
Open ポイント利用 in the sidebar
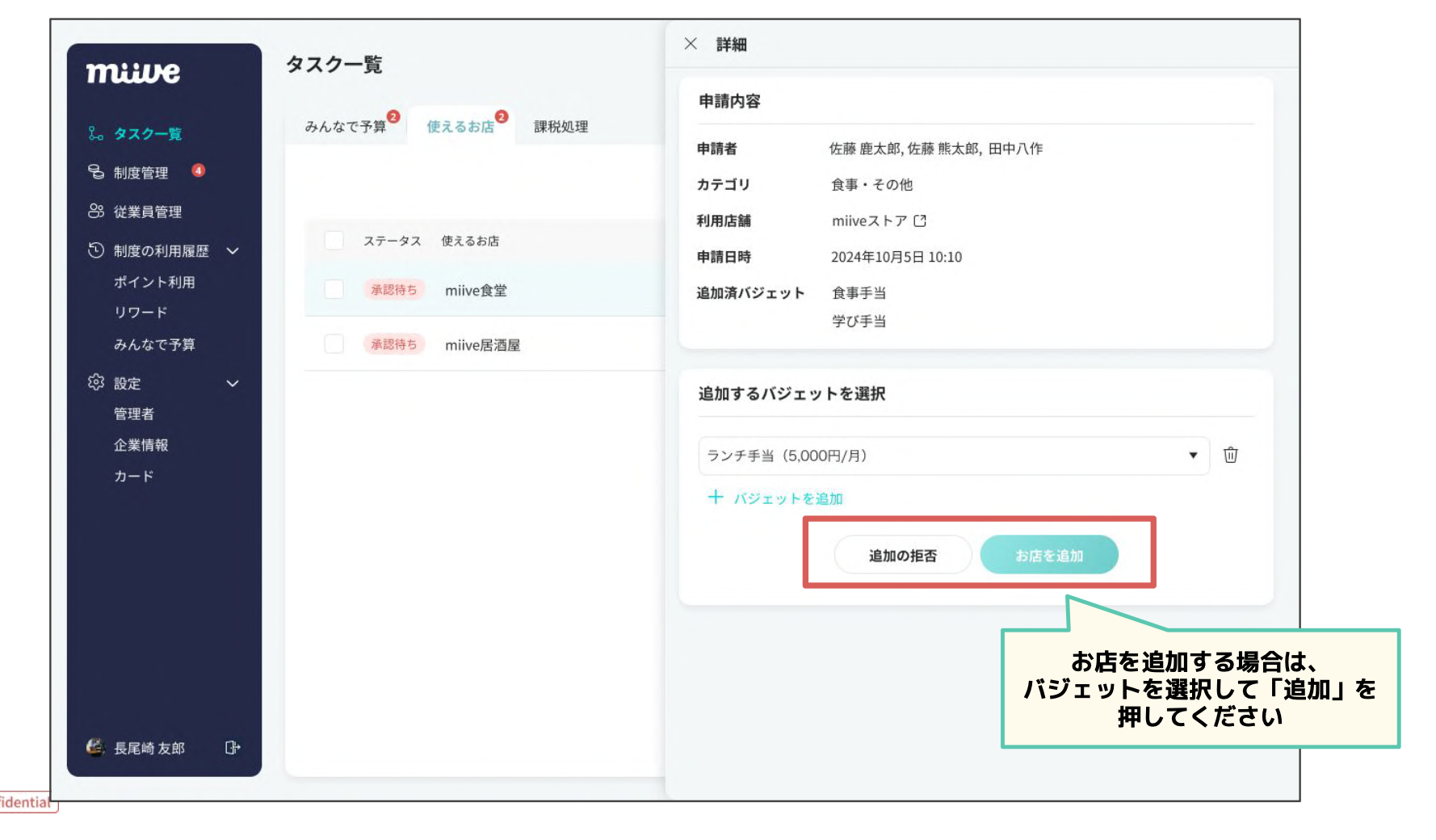coord(154,283)
